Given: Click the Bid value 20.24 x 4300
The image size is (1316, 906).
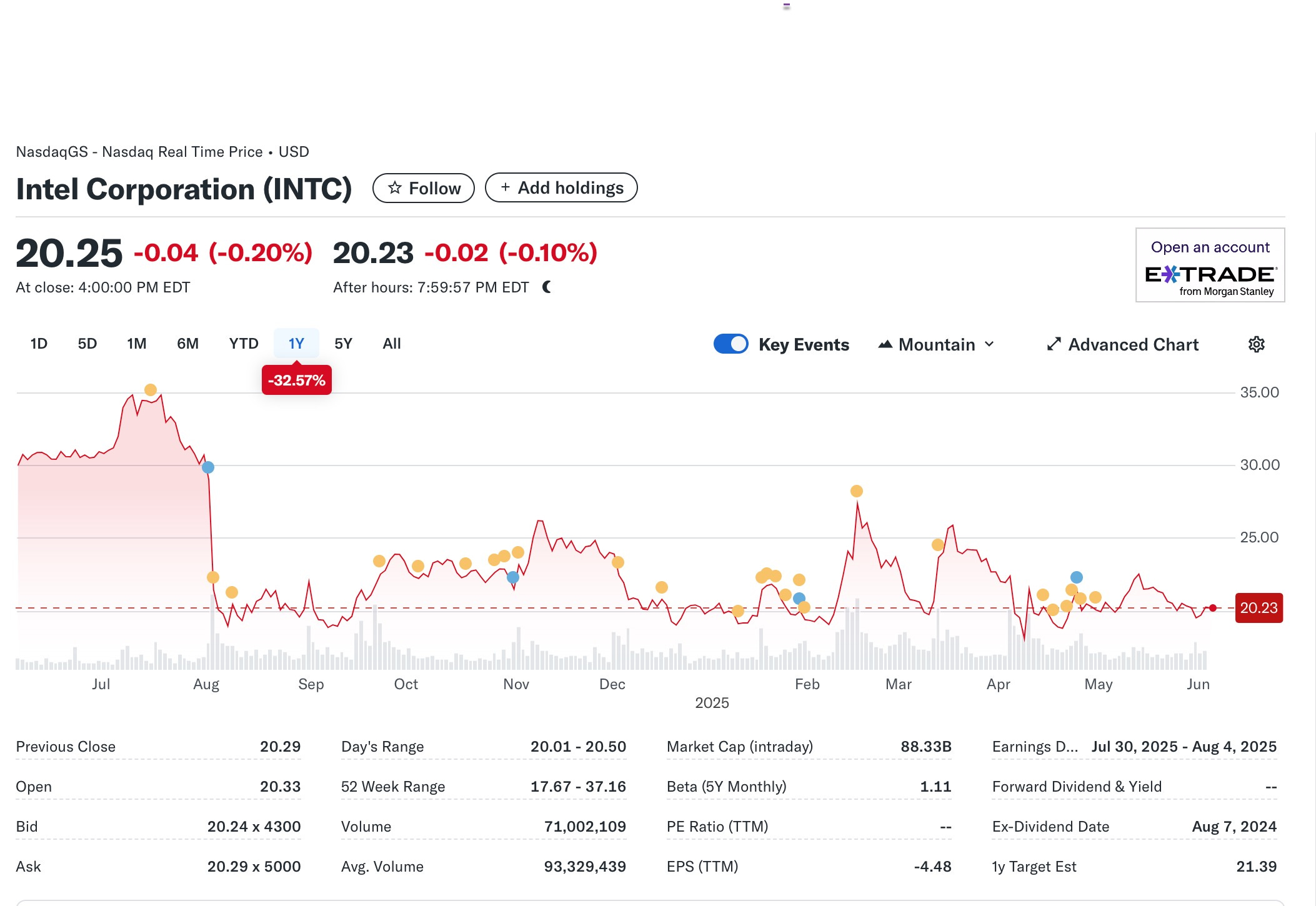Looking at the screenshot, I should coord(254,827).
